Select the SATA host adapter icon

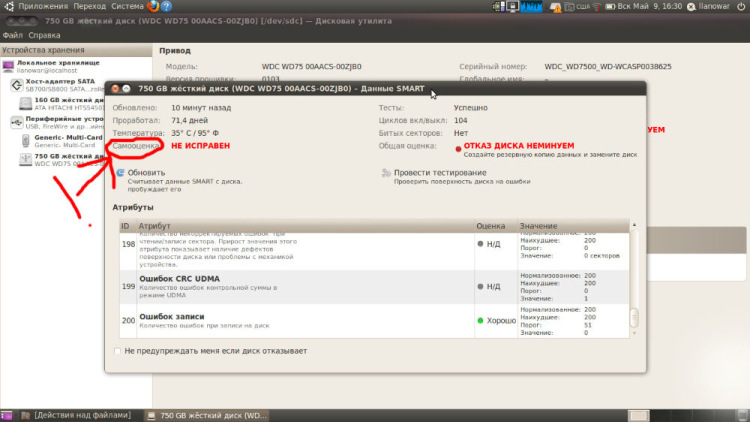coord(17,85)
